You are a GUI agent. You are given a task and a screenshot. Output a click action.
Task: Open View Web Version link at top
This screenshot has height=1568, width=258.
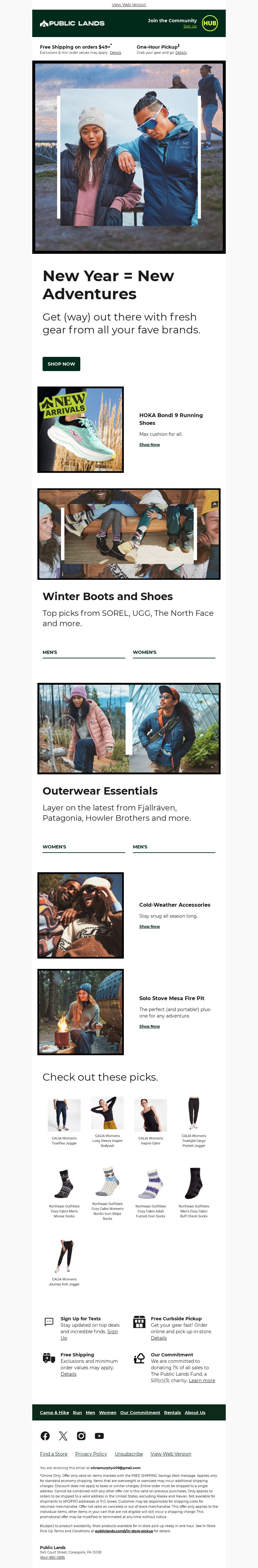click(129, 4)
